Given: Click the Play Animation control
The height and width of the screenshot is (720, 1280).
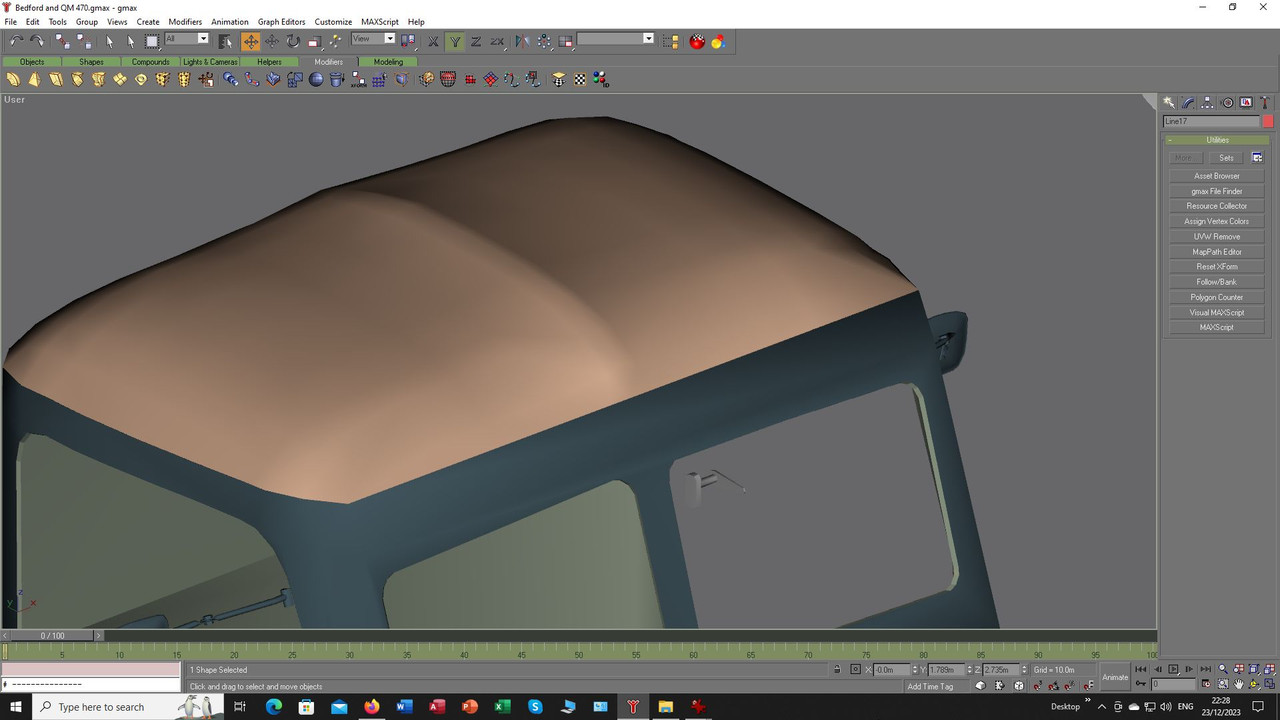Looking at the screenshot, I should point(1174,669).
